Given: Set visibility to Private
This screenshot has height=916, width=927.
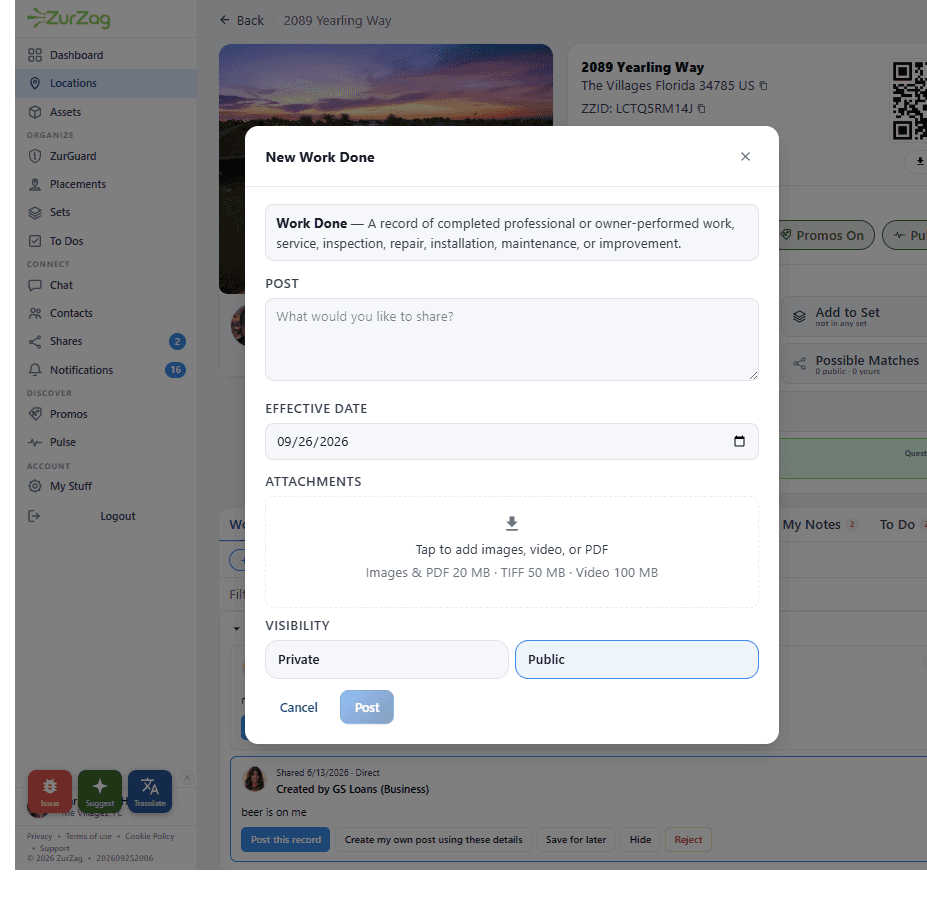Looking at the screenshot, I should [x=387, y=659].
